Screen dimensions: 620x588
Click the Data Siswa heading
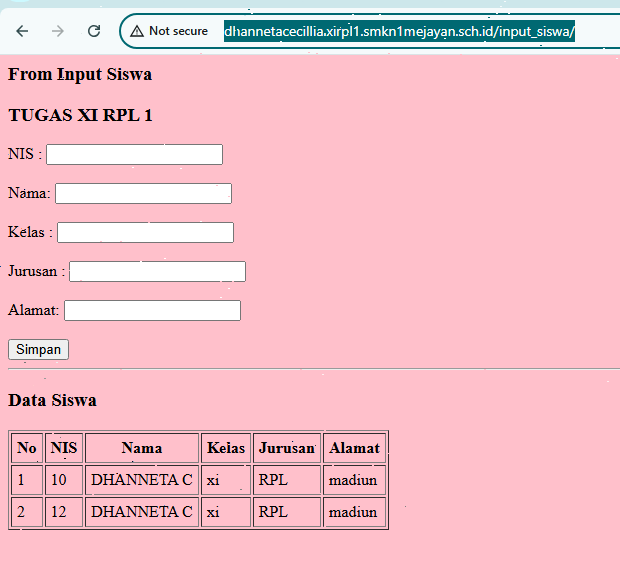[x=52, y=400]
